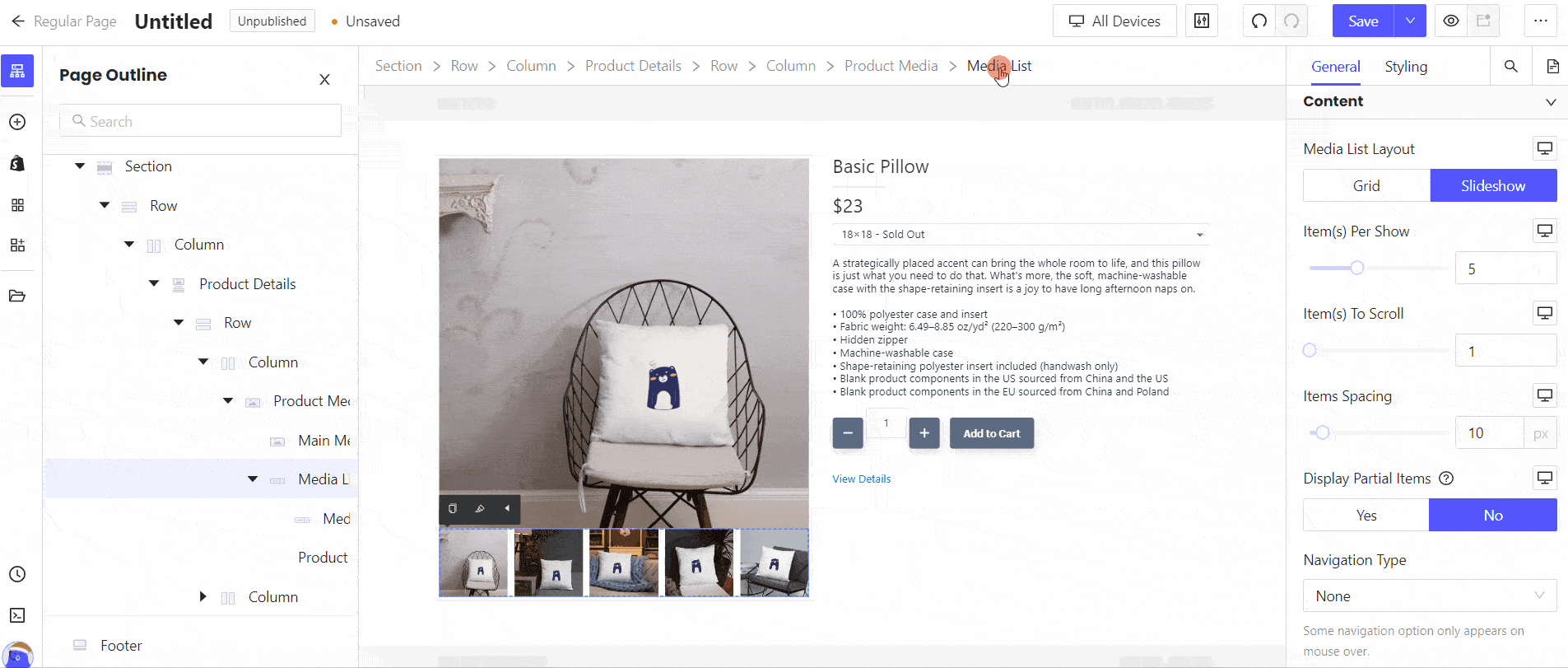The image size is (1568, 668).
Task: Collapse the Product Details tree node
Action: point(154,283)
